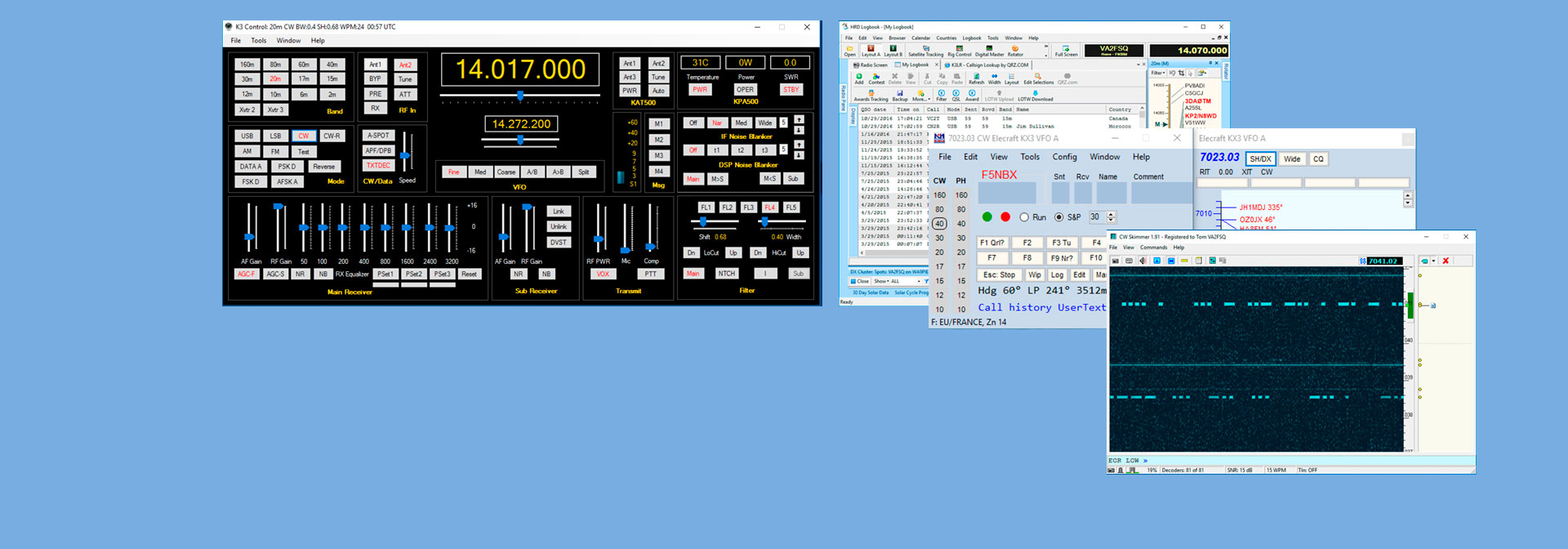Click red X icon in CW Skimmer
The height and width of the screenshot is (549, 1568).
click(x=1445, y=261)
